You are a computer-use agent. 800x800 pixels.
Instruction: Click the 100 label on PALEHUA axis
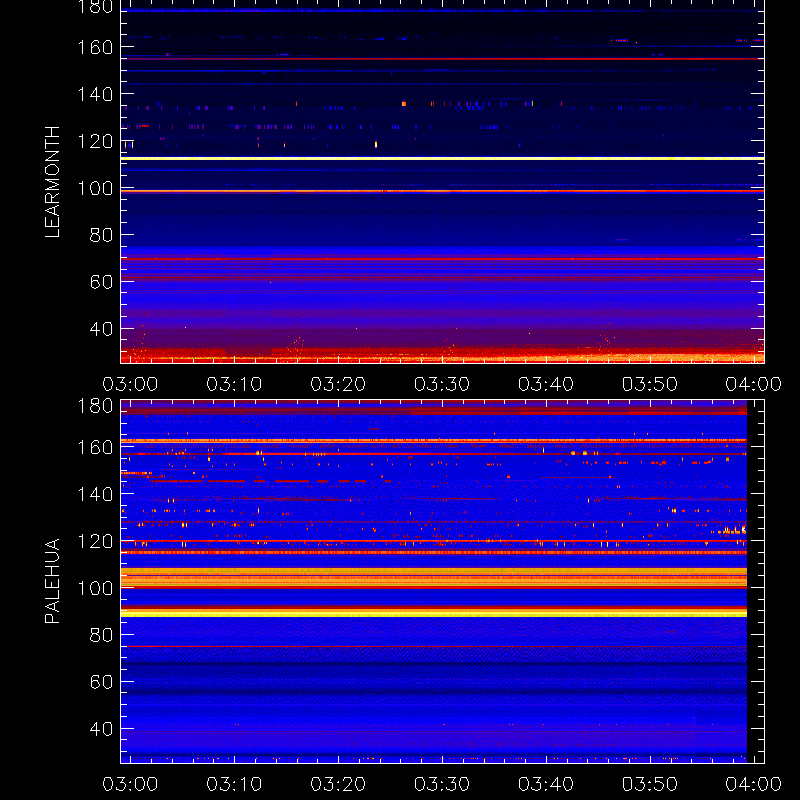pyautogui.click(x=95, y=588)
